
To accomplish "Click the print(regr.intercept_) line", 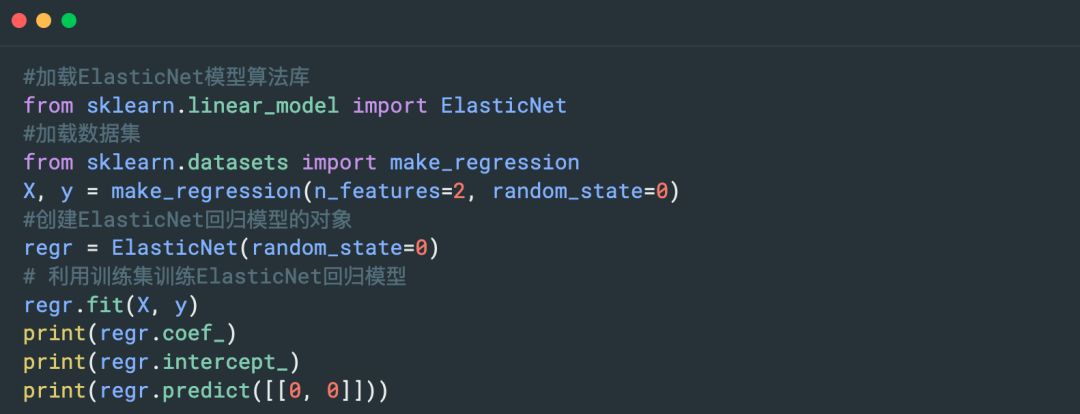I will pyautogui.click(x=161, y=362).
